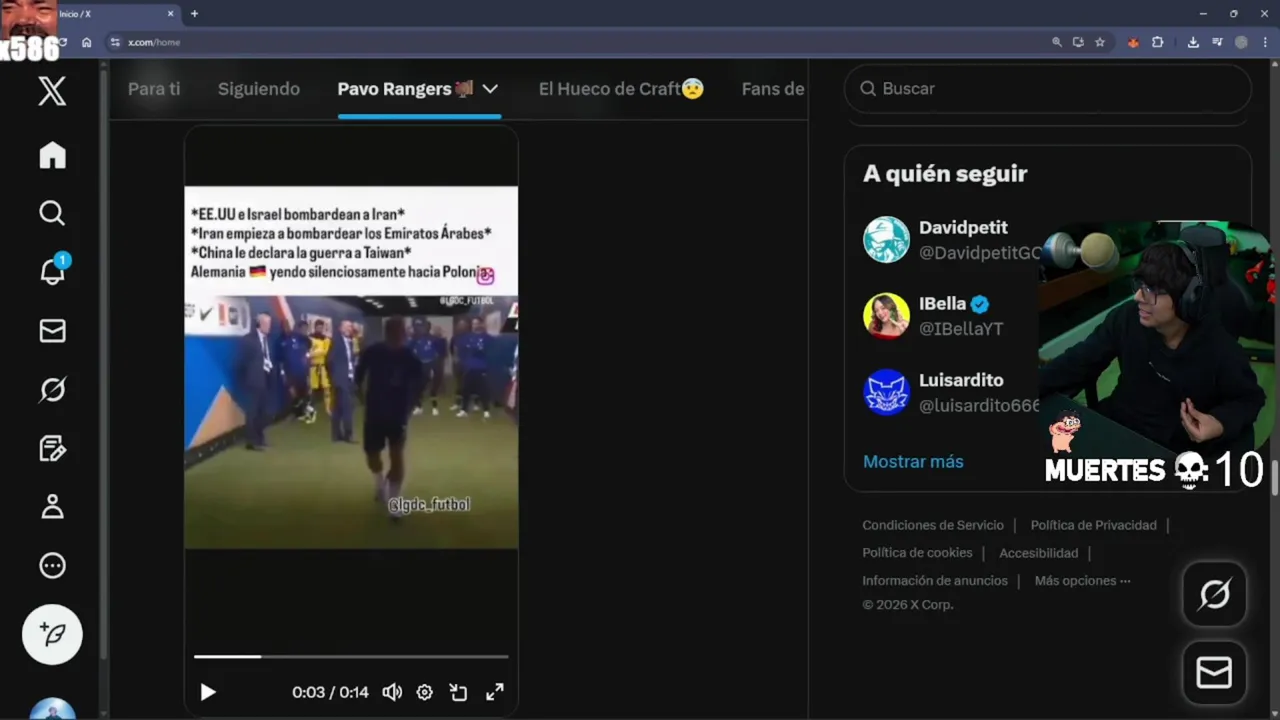Click browser home button

point(87,42)
